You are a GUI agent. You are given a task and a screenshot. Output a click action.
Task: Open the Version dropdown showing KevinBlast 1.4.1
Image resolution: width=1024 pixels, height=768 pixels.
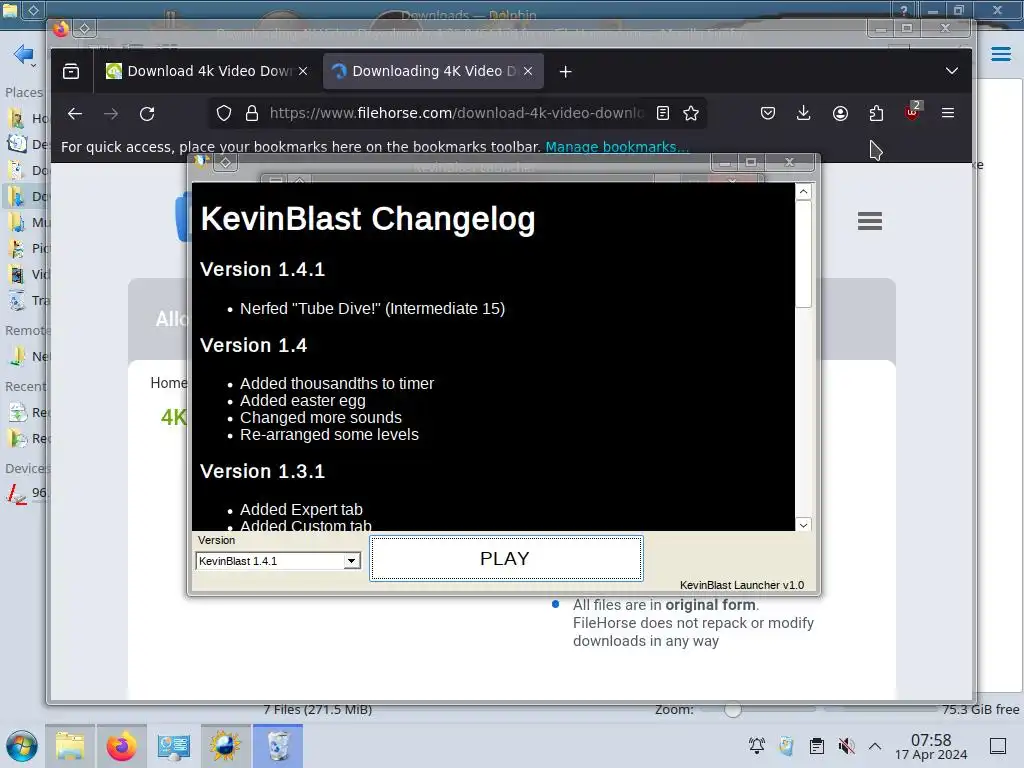(278, 561)
